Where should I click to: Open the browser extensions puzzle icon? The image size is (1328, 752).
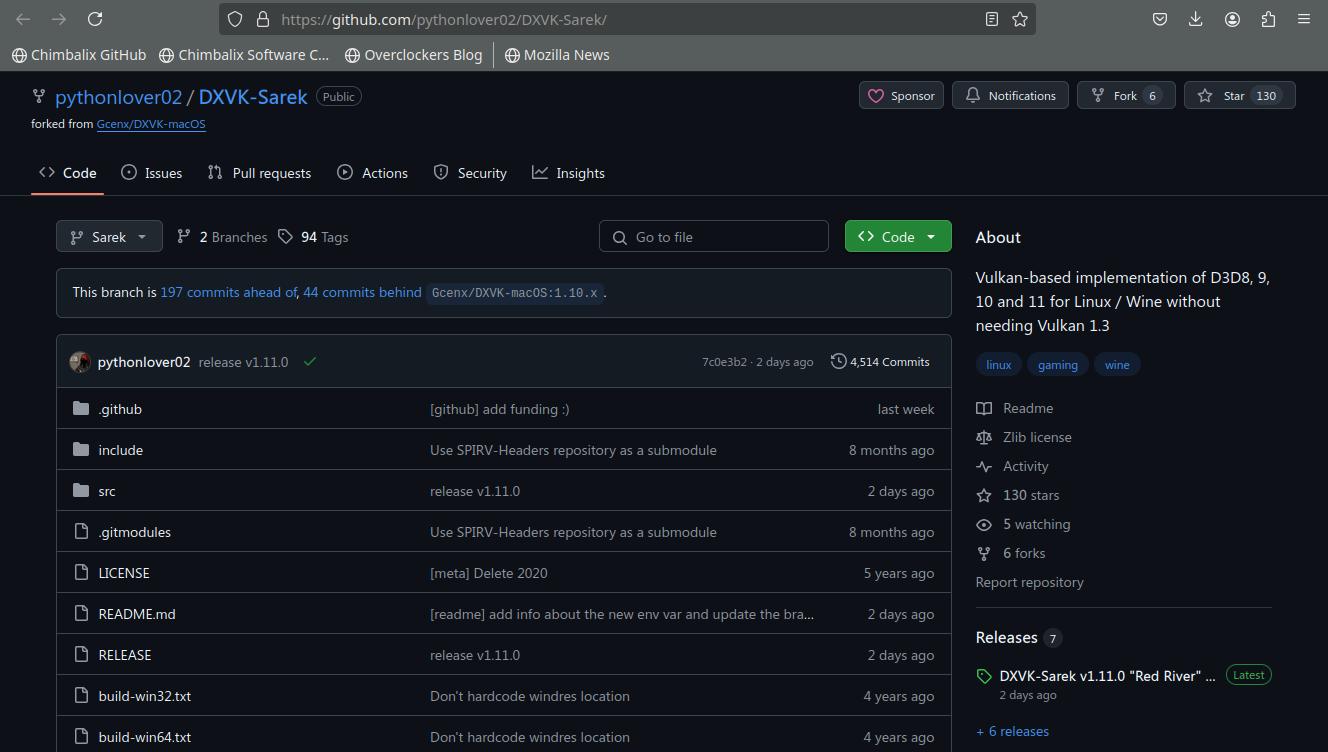[1268, 19]
